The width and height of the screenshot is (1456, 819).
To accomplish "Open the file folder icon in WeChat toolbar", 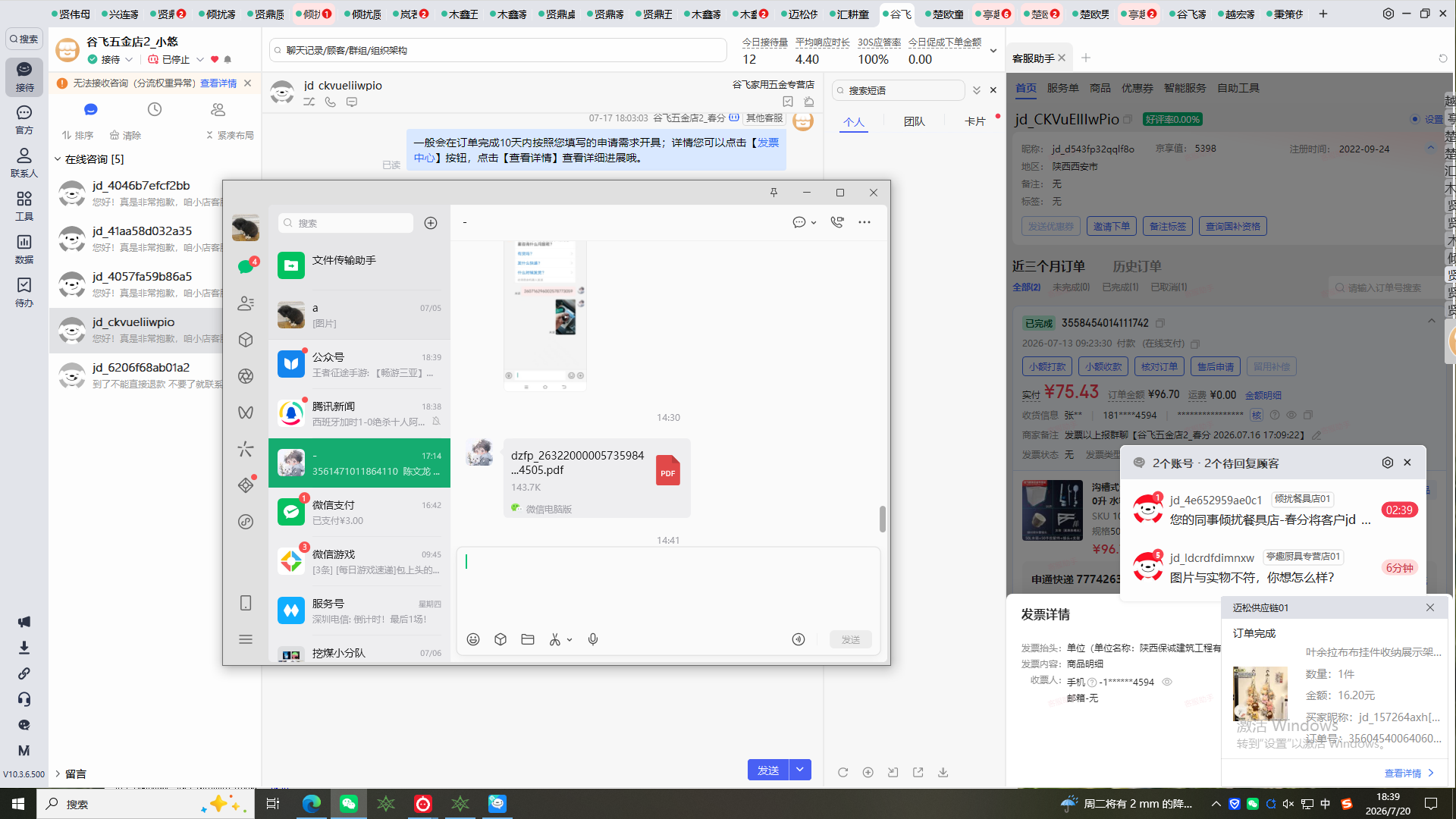I will coord(528,639).
